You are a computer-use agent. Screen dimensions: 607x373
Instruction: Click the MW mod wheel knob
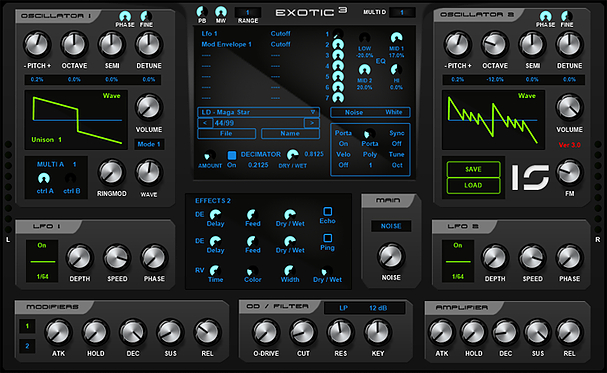click(221, 12)
